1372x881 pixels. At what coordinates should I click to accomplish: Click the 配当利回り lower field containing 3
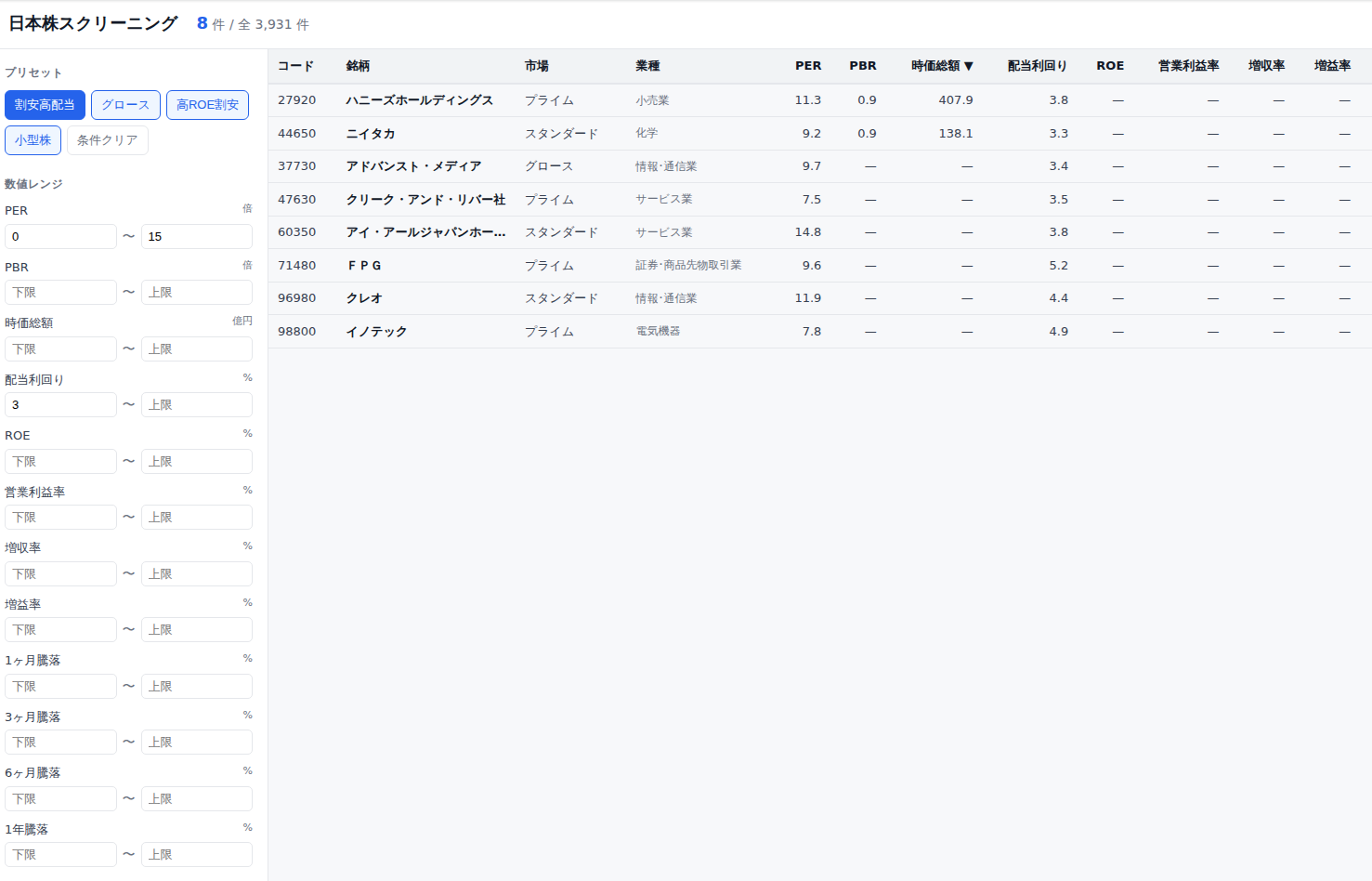click(x=60, y=405)
